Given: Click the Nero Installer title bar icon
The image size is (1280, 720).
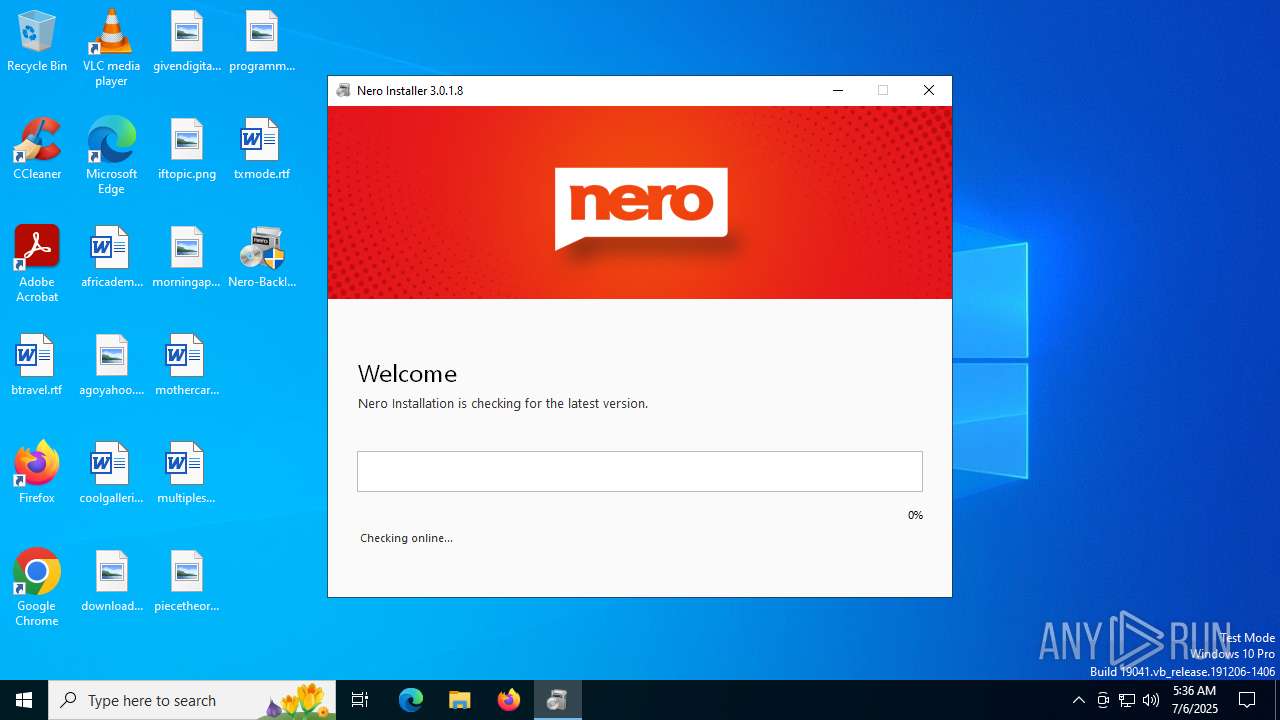Looking at the screenshot, I should point(343,90).
